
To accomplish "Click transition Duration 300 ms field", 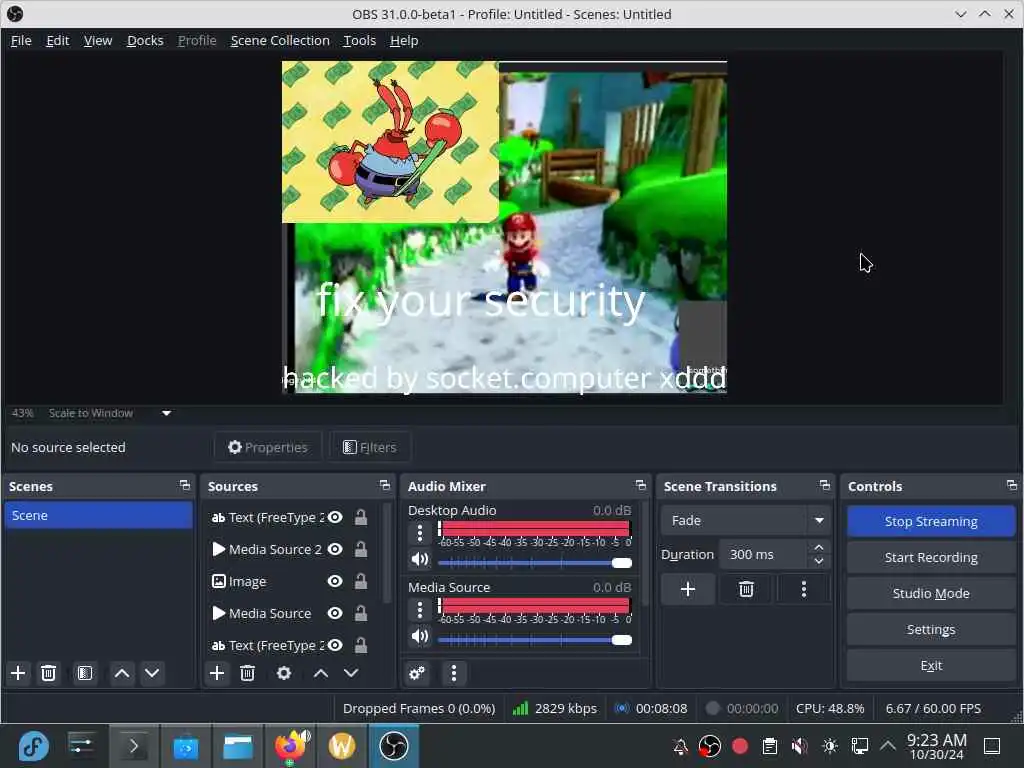I will tap(764, 554).
